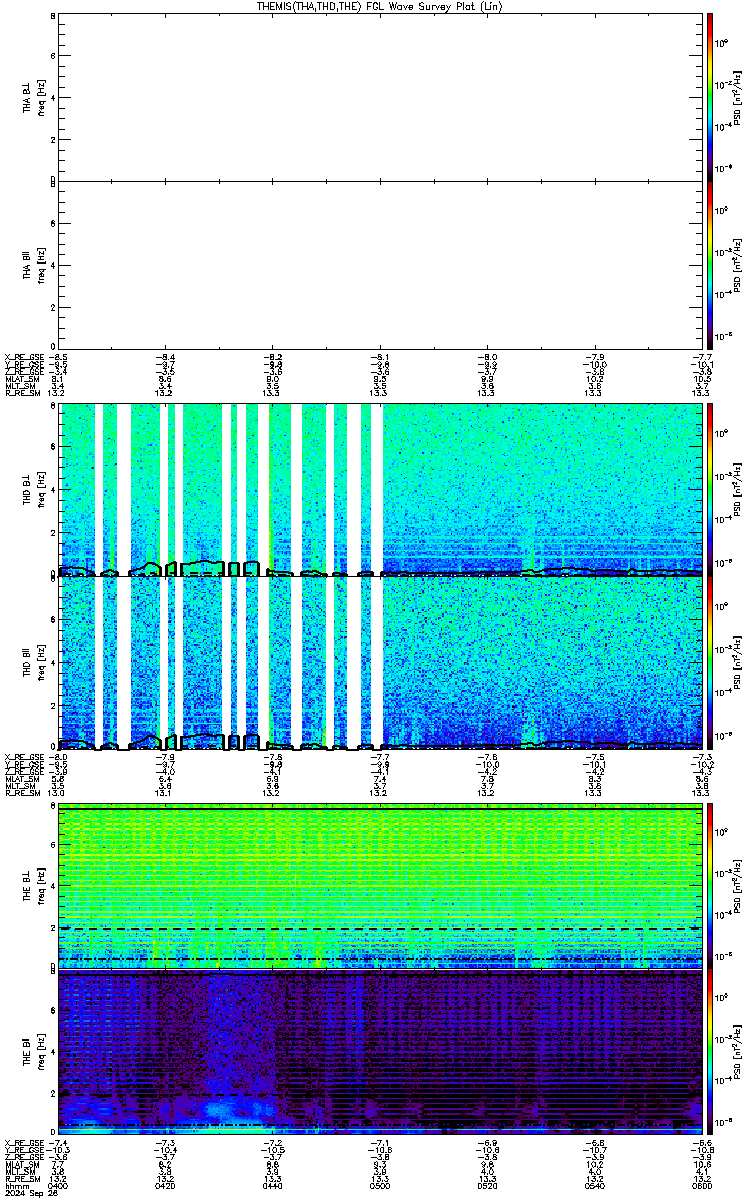Image resolution: width=750 pixels, height=1200 pixels.
Task: Click the '-8.5' X_RE_GSE value under THA panels
Action: [x=59, y=356]
